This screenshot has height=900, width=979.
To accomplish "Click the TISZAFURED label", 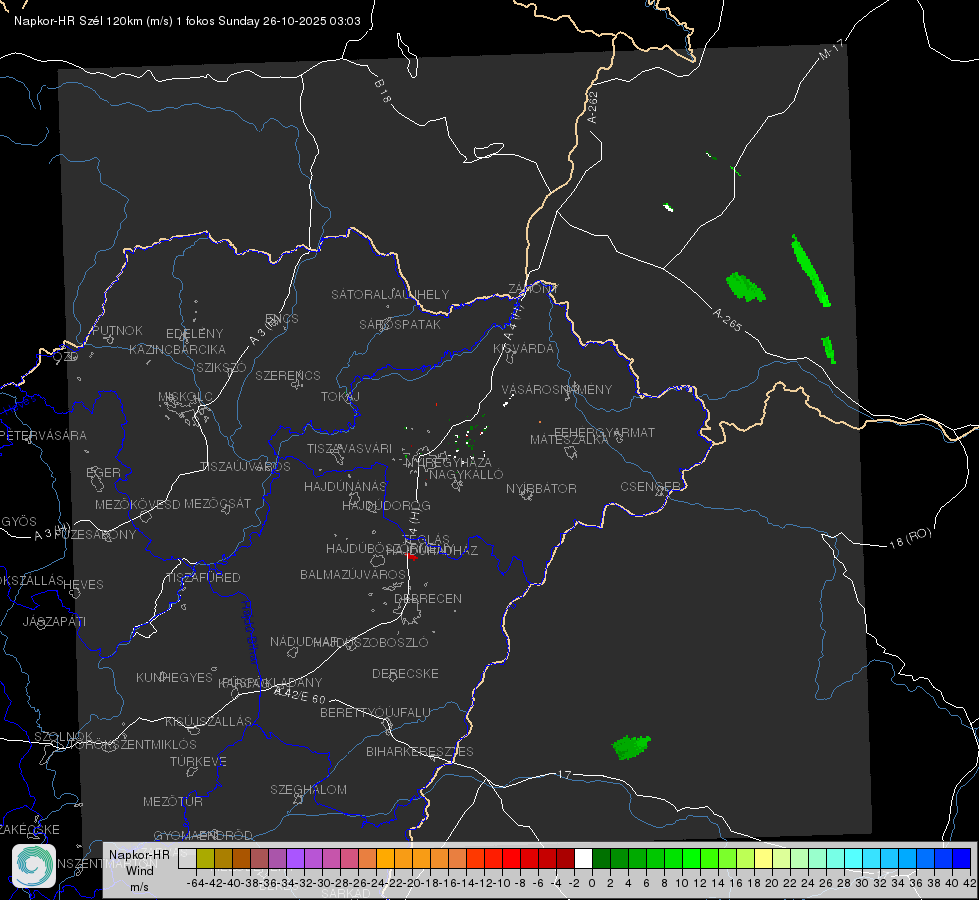I will (x=203, y=577).
